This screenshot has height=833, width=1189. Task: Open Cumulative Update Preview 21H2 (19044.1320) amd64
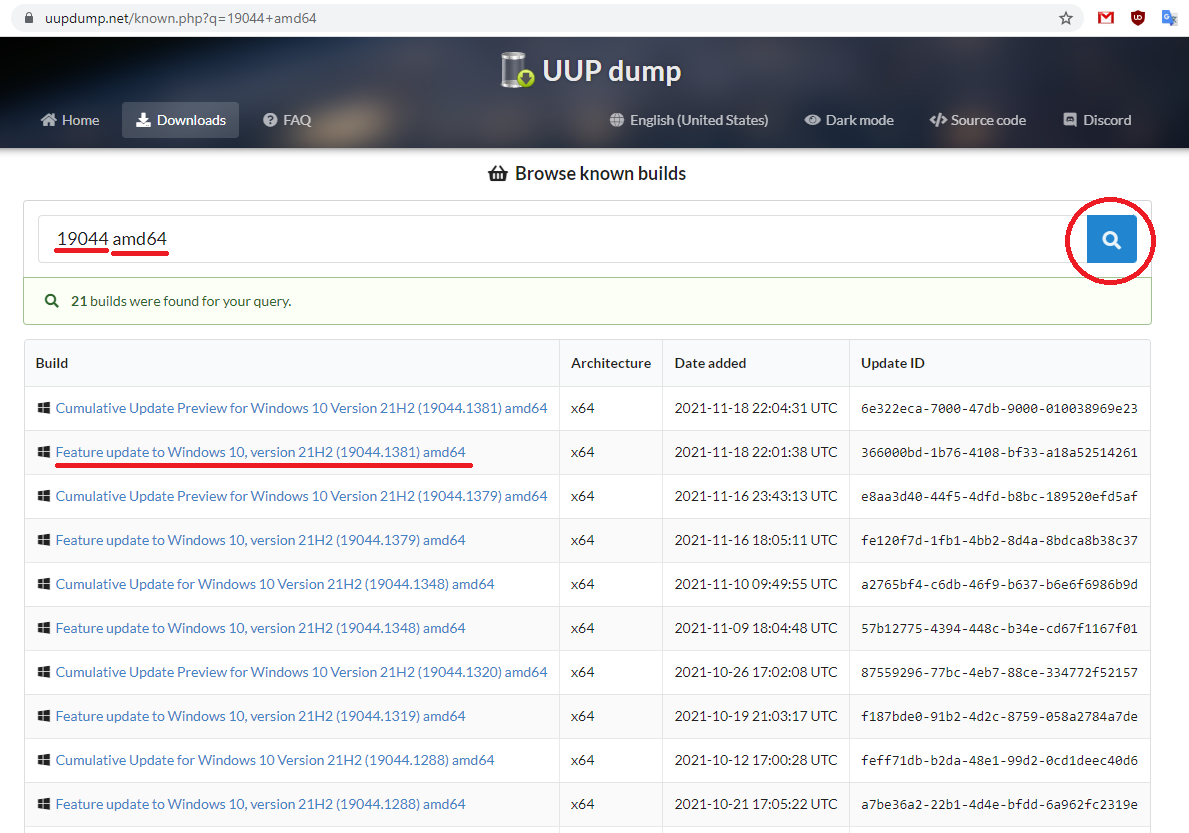click(x=301, y=672)
